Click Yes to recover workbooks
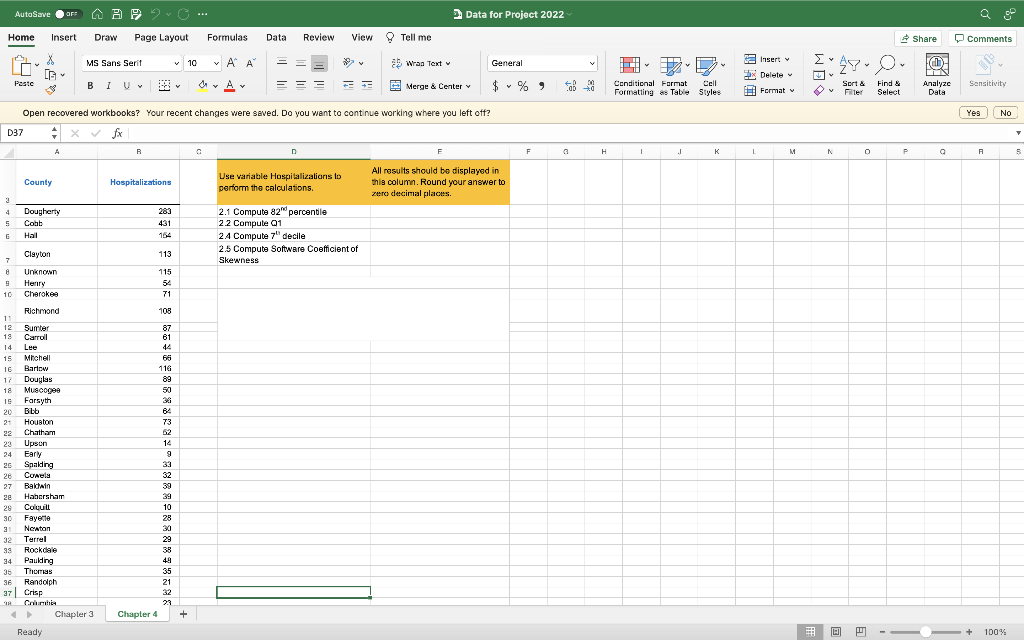The image size is (1024, 640). pyautogui.click(x=972, y=112)
